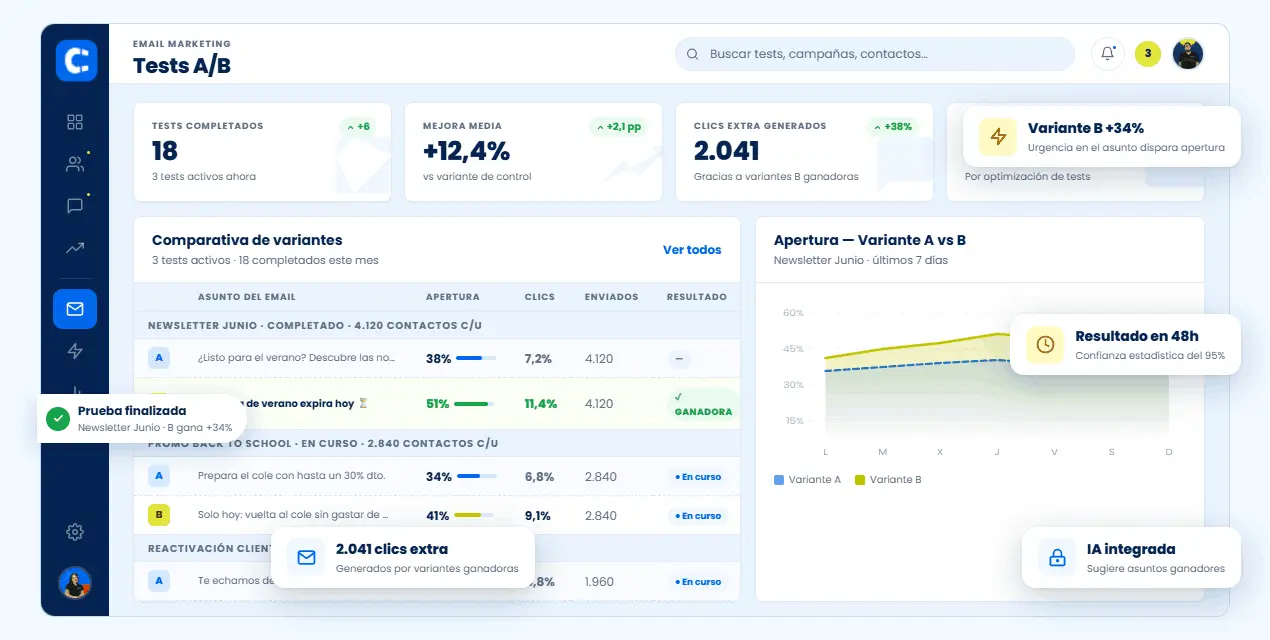Select the Newsletter Junio group header row
The width and height of the screenshot is (1270, 640).
(437, 325)
